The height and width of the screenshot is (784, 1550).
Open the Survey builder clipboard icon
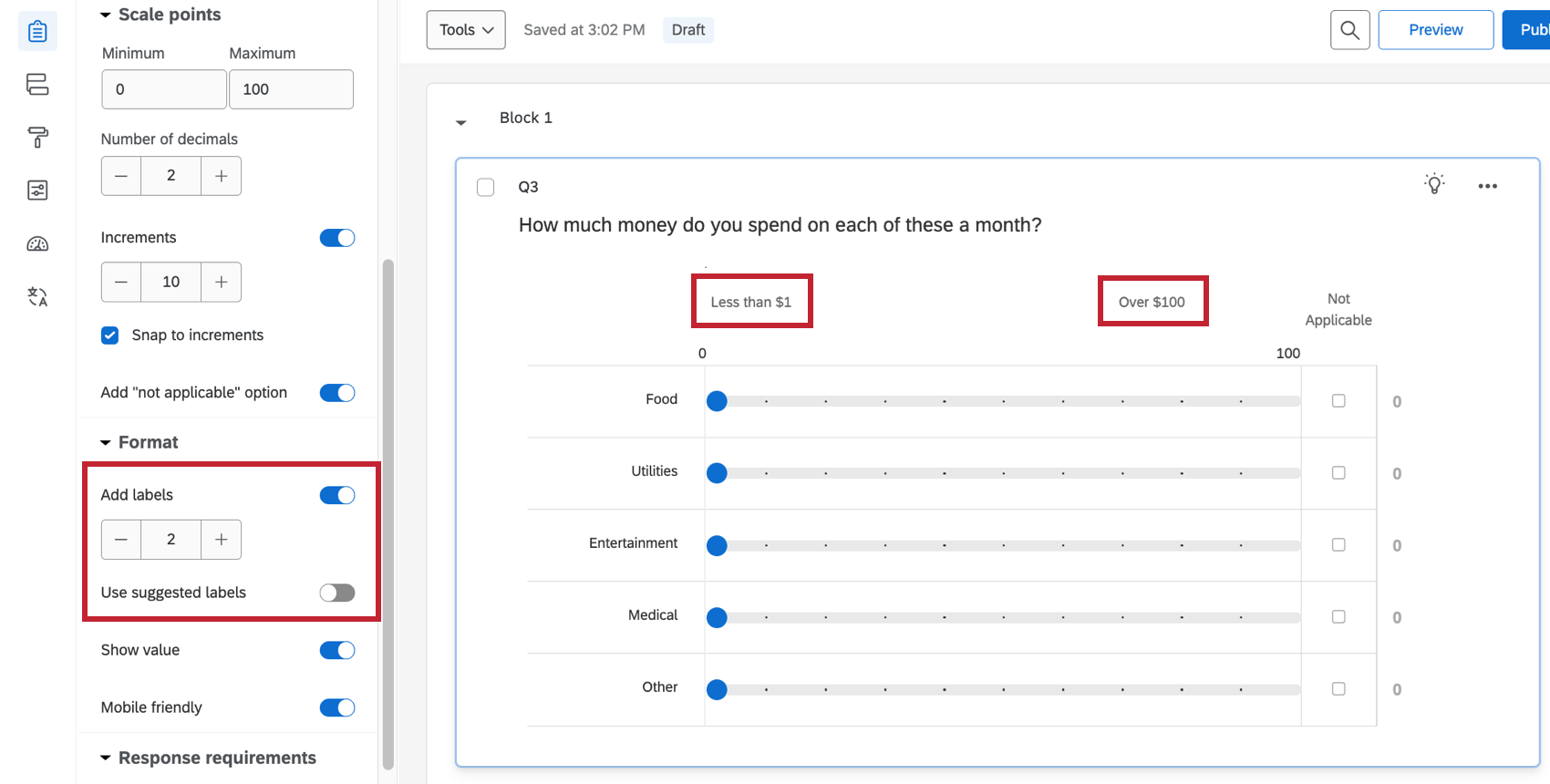coord(37,31)
